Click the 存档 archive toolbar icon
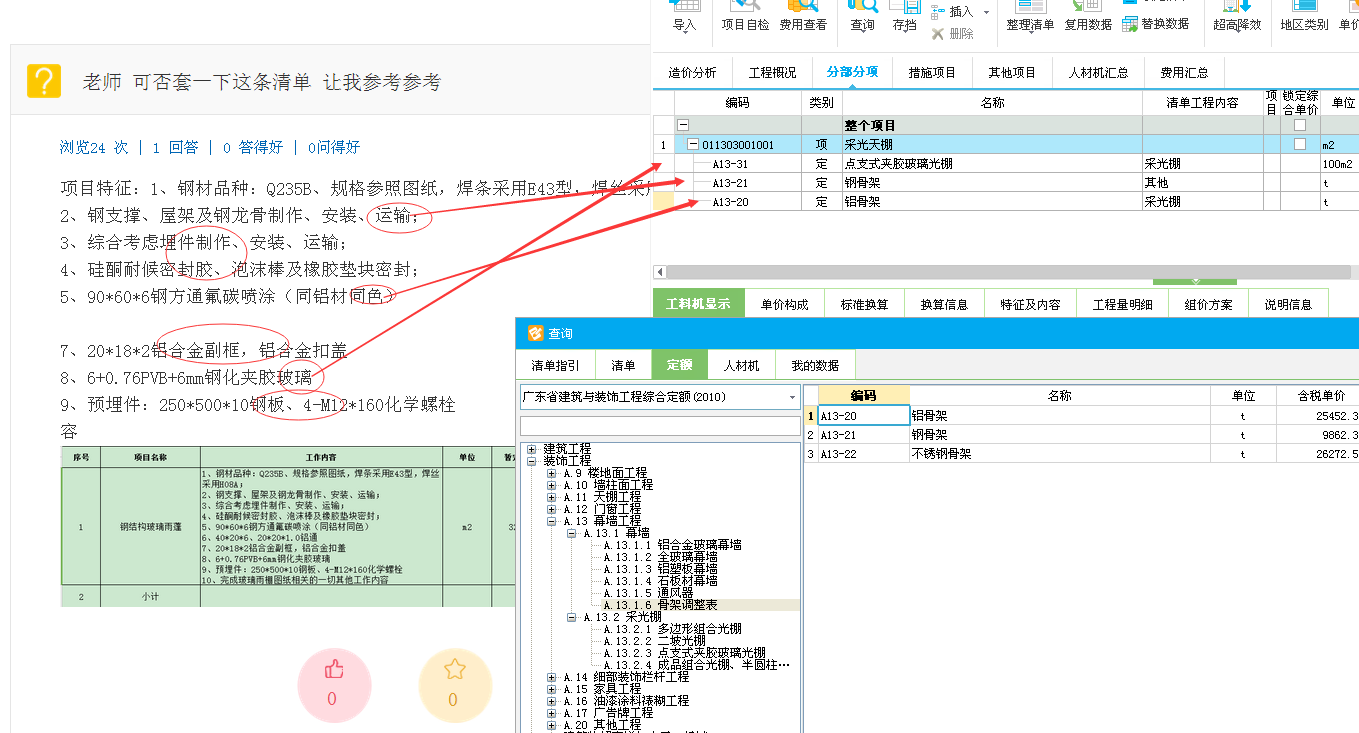Viewport: 1359px width, 733px height. click(x=904, y=17)
